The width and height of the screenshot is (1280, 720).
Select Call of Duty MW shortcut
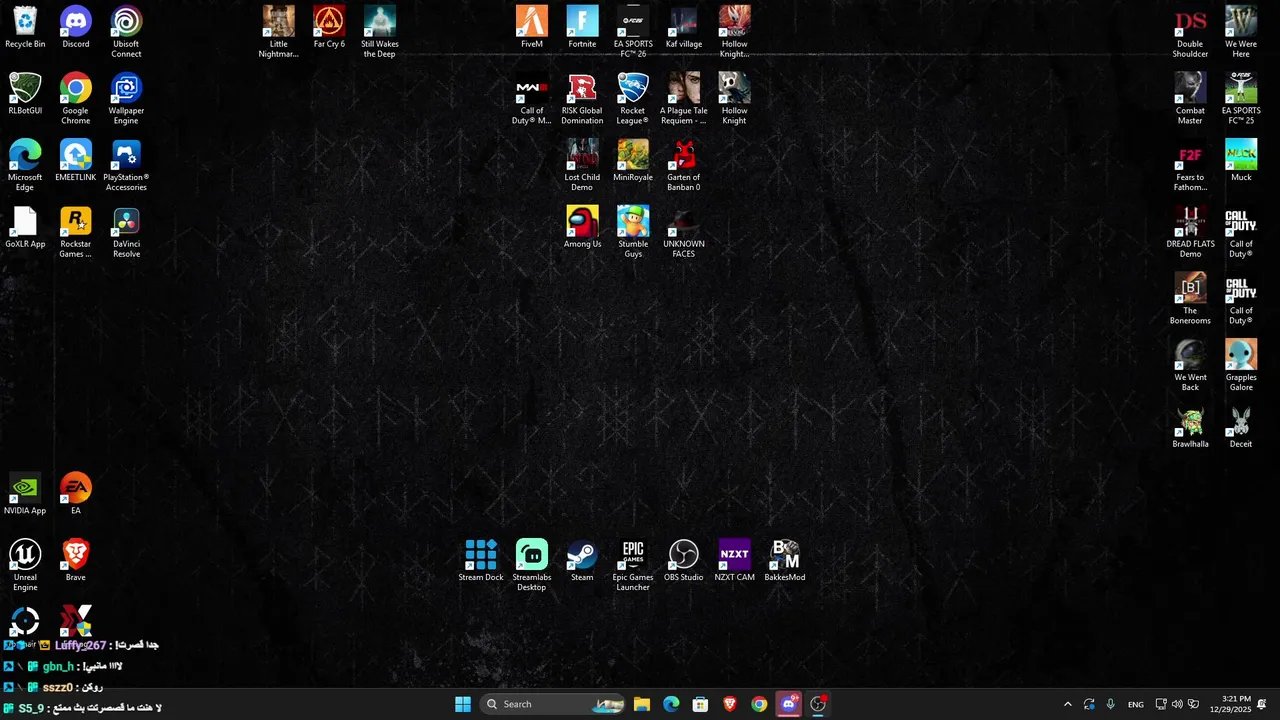click(x=532, y=99)
